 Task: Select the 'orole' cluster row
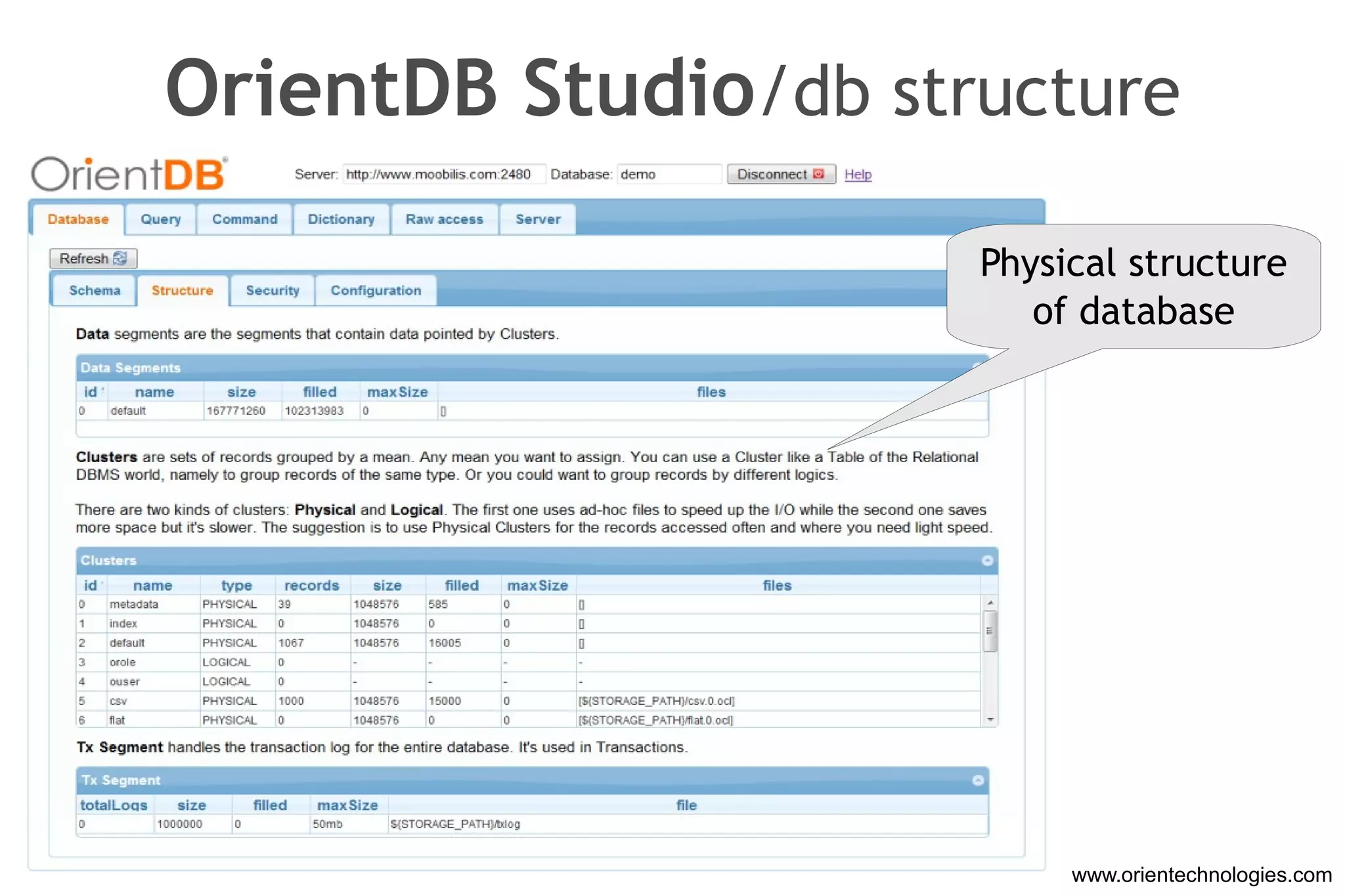529,662
